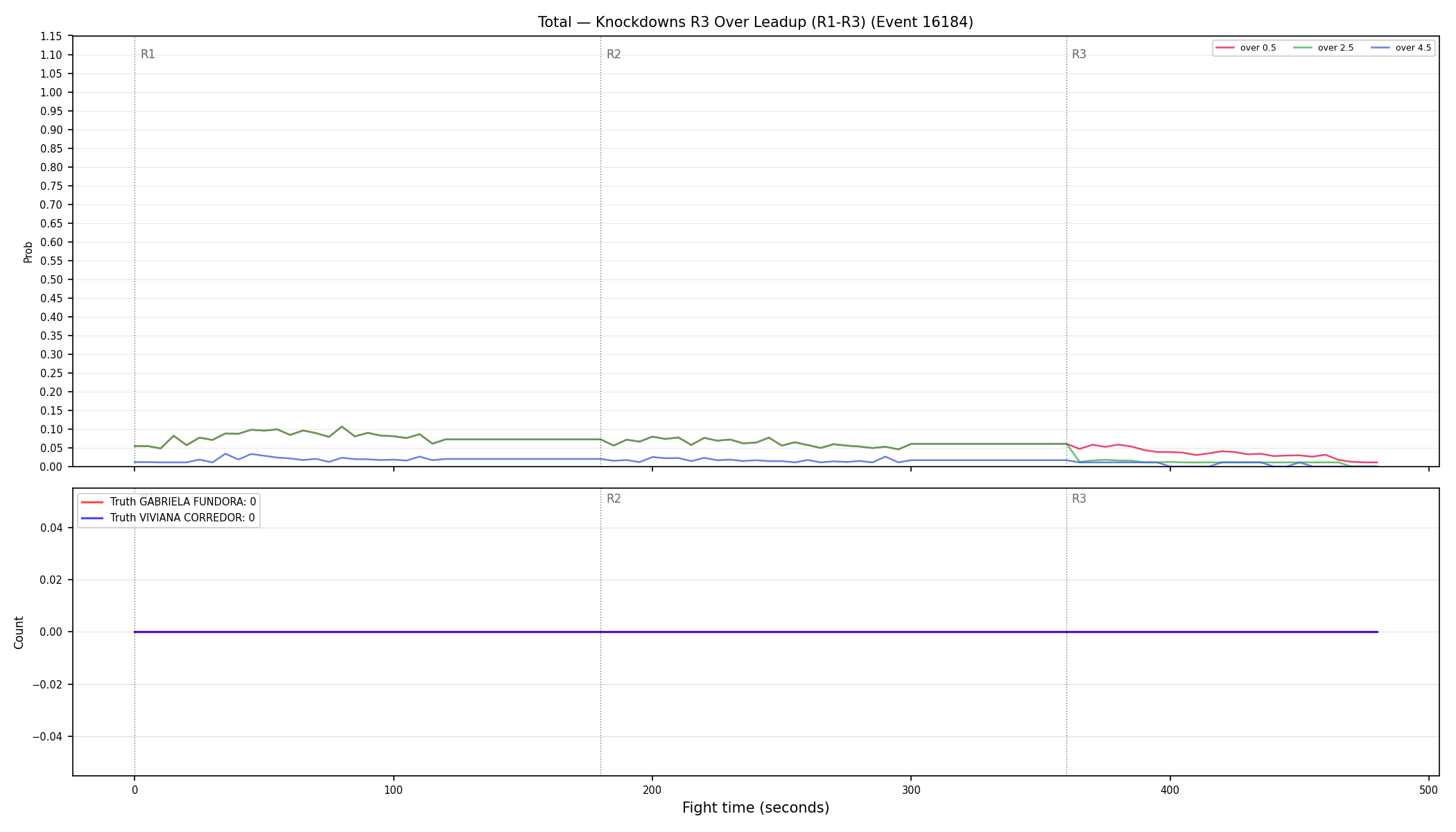Click the 1.15 tick label on Prob axis
The height and width of the screenshot is (832, 1456).
point(53,37)
